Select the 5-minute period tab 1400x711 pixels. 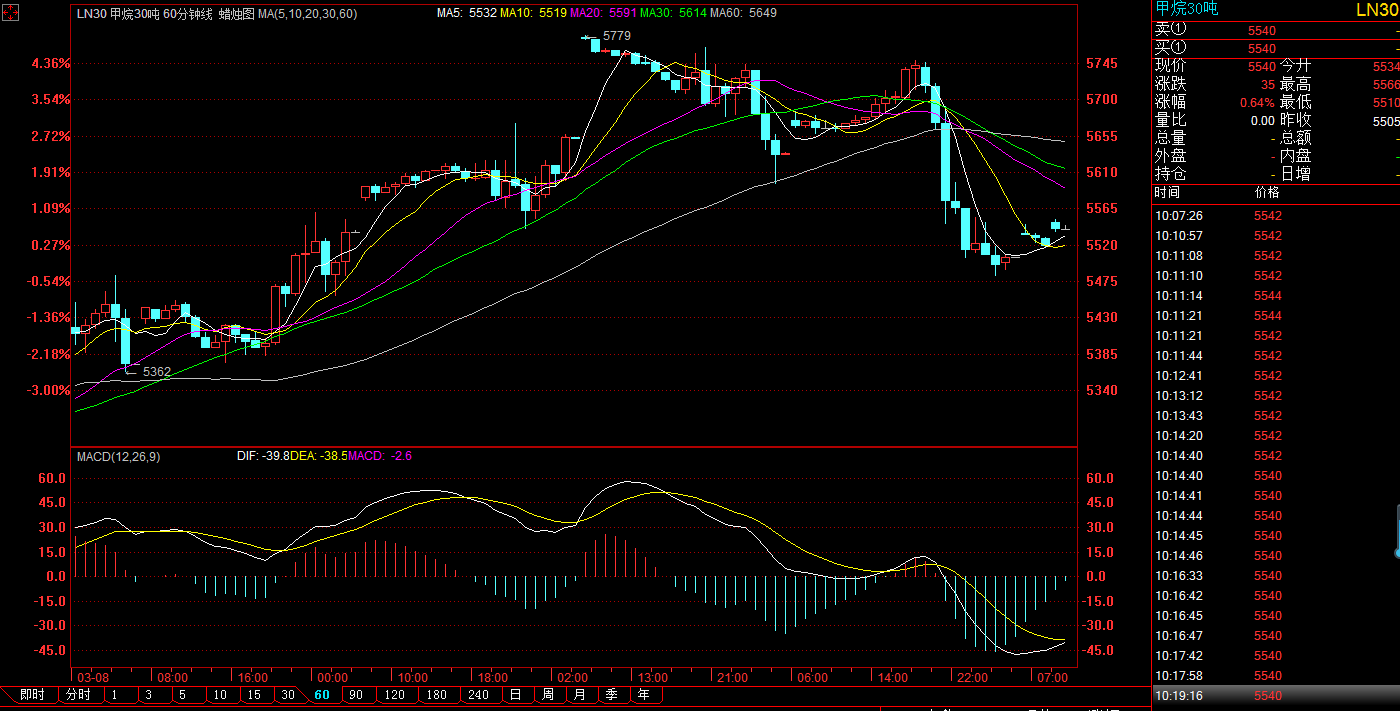point(182,694)
